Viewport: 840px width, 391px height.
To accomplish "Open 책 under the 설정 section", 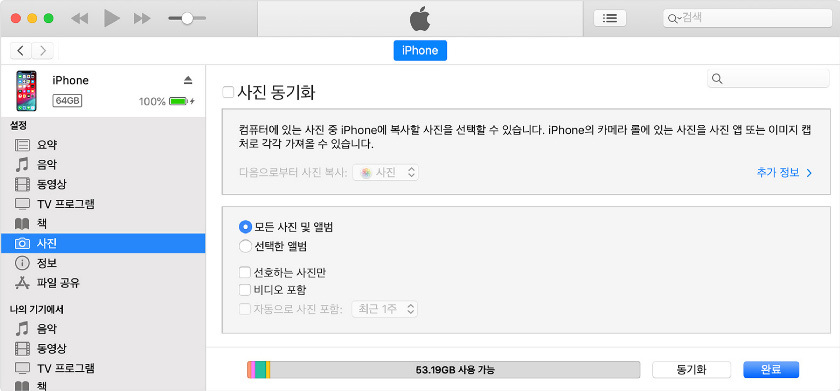I will coord(103,223).
